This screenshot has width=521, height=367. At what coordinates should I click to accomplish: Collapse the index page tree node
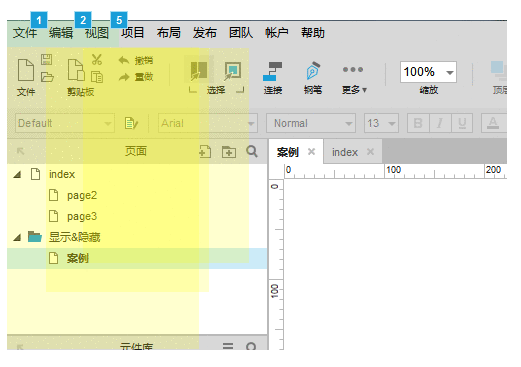tap(17, 174)
